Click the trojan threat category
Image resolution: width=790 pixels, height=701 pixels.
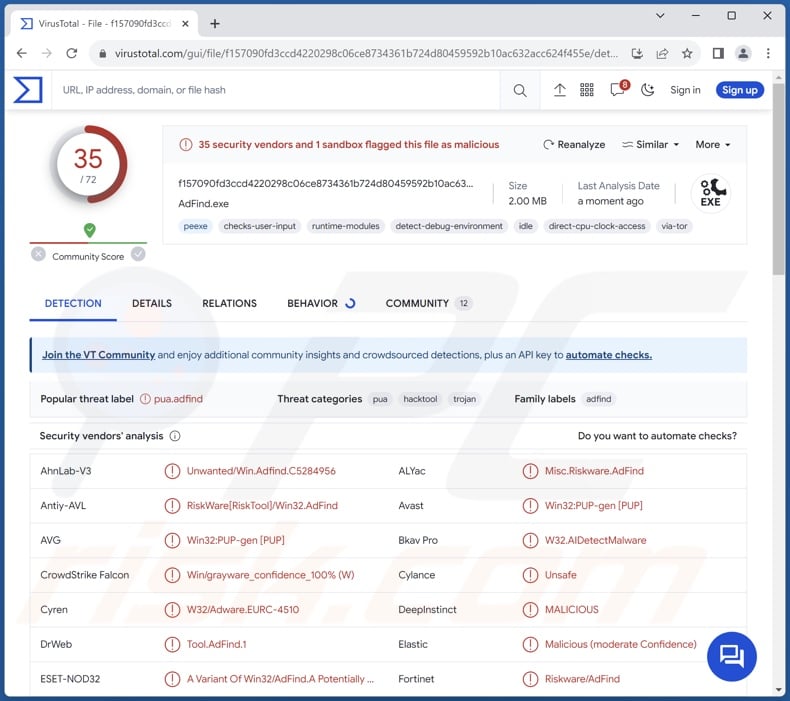pyautogui.click(x=464, y=399)
